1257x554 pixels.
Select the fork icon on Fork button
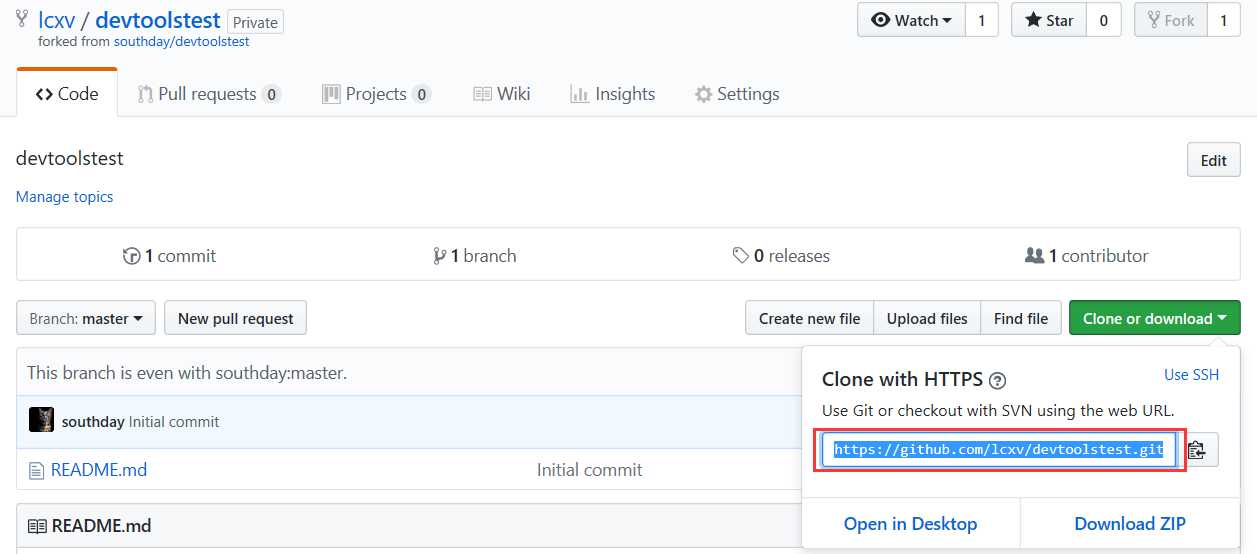pos(1153,20)
